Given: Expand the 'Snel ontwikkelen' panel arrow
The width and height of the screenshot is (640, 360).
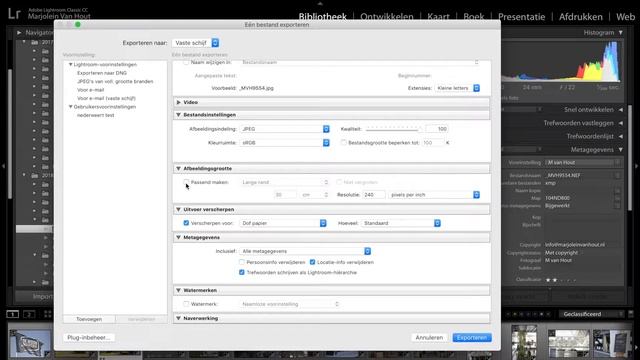Looking at the screenshot, I should tap(620, 110).
